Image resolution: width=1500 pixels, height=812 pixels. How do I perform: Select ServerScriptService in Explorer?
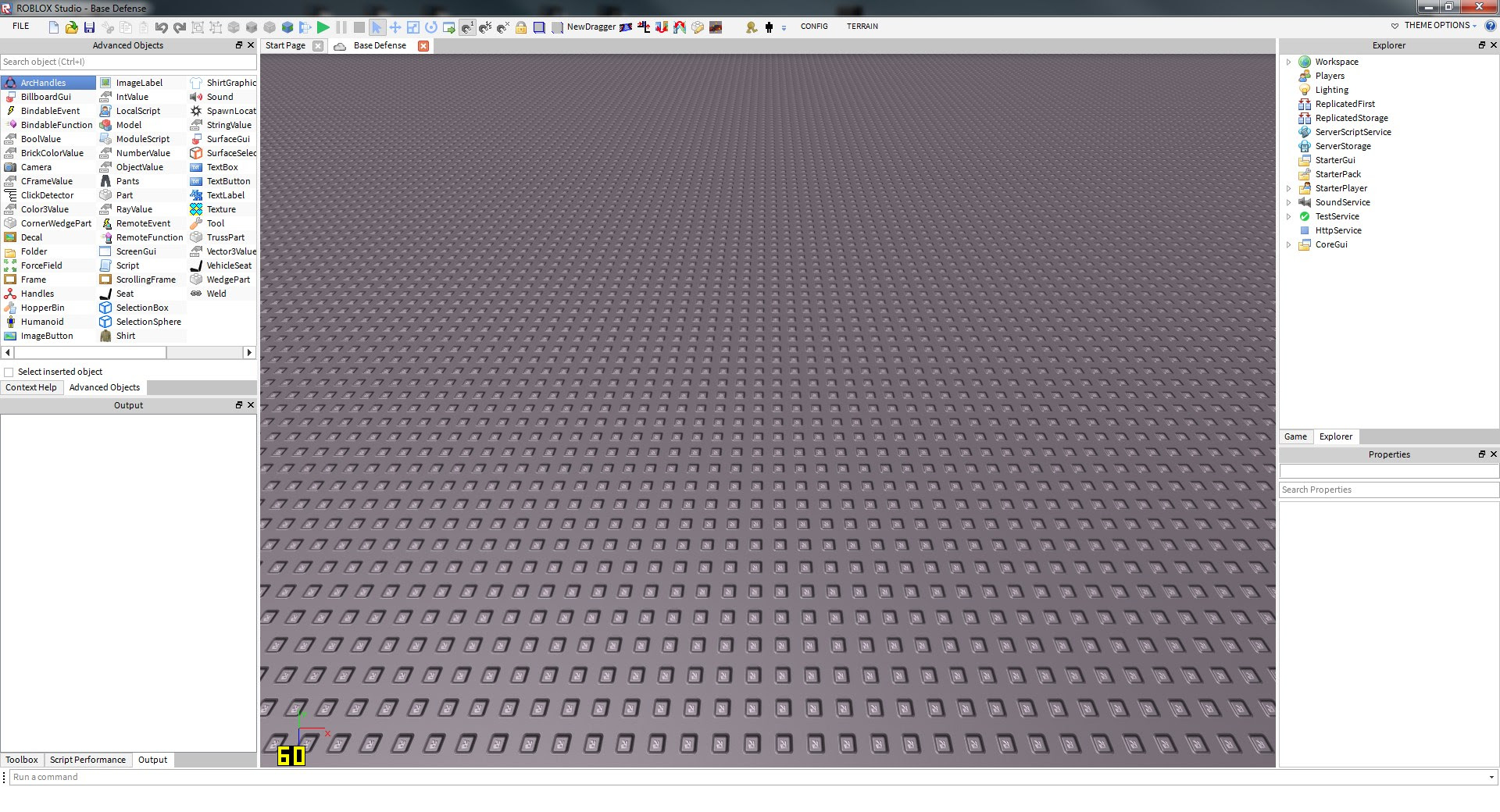1352,132
